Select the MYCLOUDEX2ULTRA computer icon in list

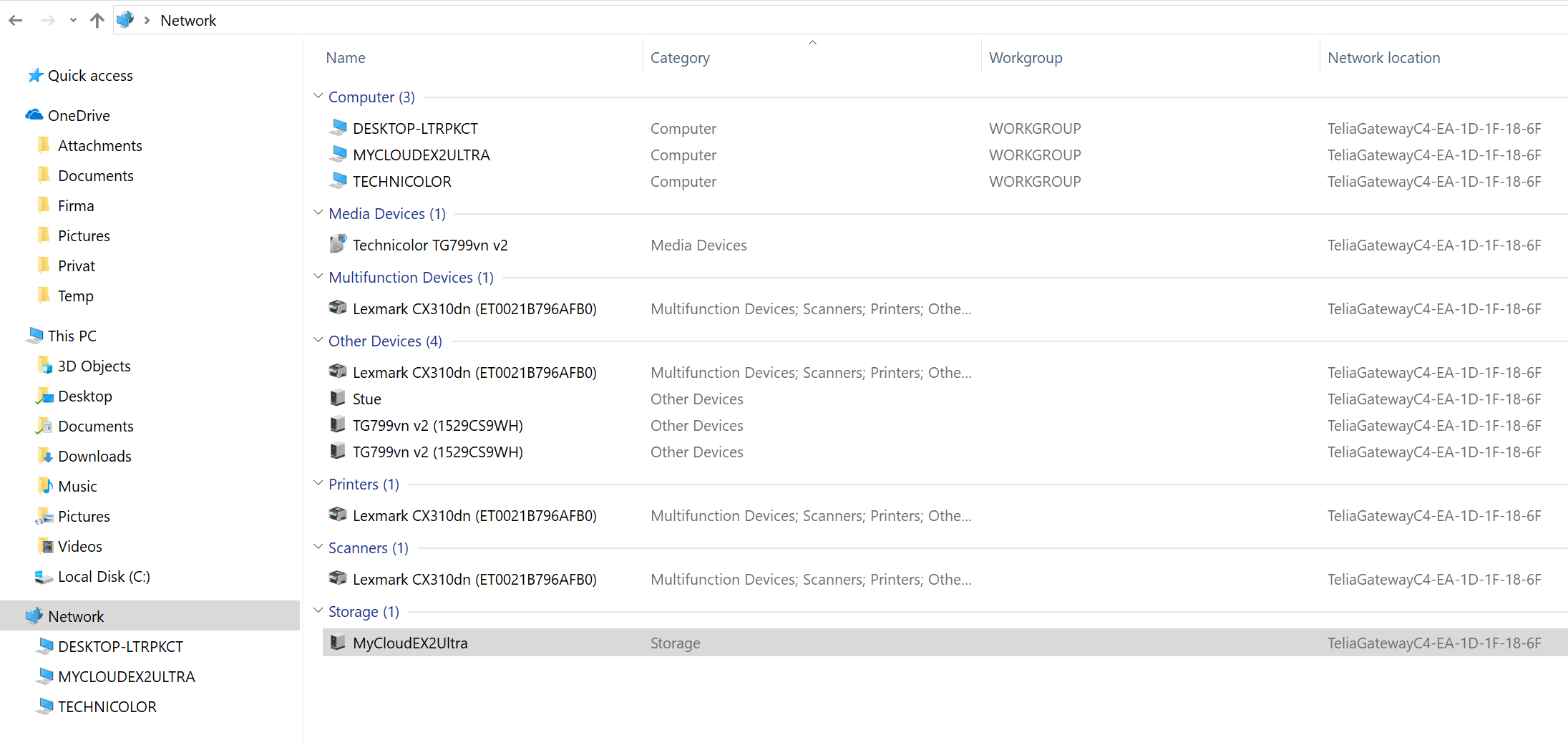(x=338, y=154)
